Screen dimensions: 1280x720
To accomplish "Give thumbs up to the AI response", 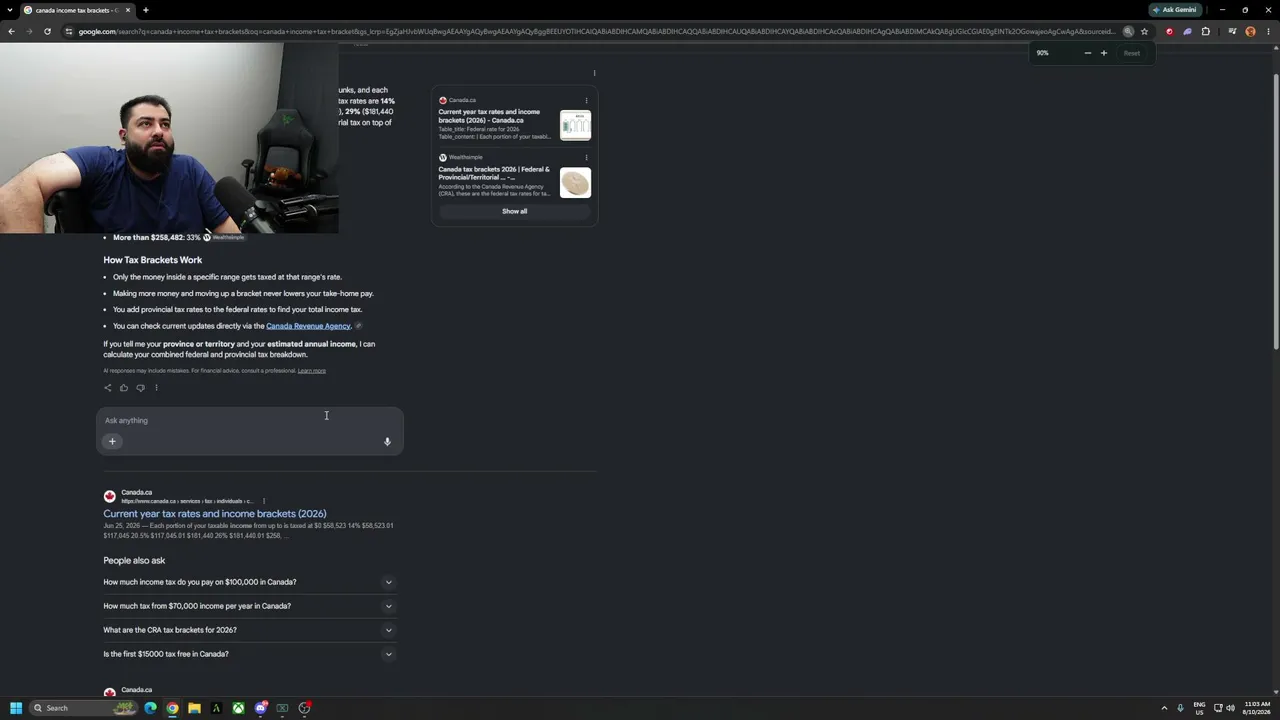I will (124, 388).
